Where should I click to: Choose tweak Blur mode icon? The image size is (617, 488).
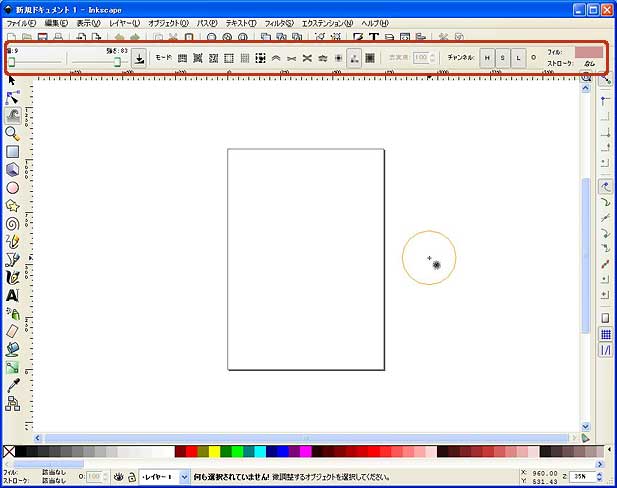370,58
